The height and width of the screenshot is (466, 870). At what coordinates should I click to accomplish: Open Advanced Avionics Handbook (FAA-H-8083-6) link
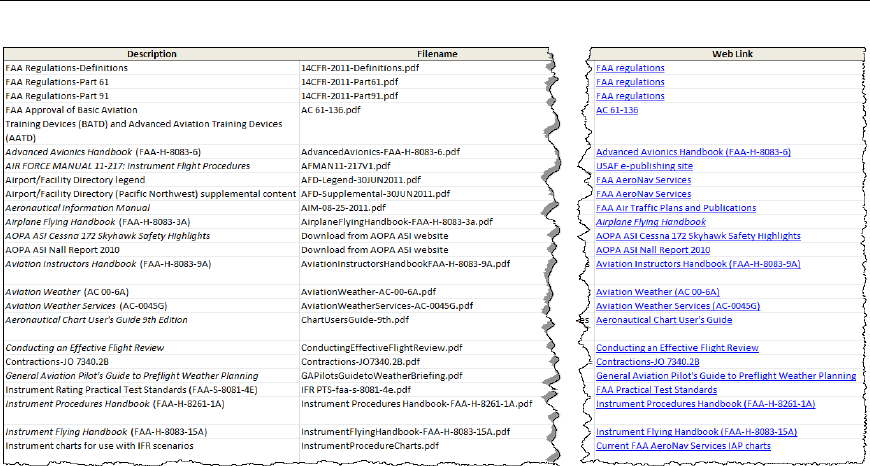(x=693, y=152)
